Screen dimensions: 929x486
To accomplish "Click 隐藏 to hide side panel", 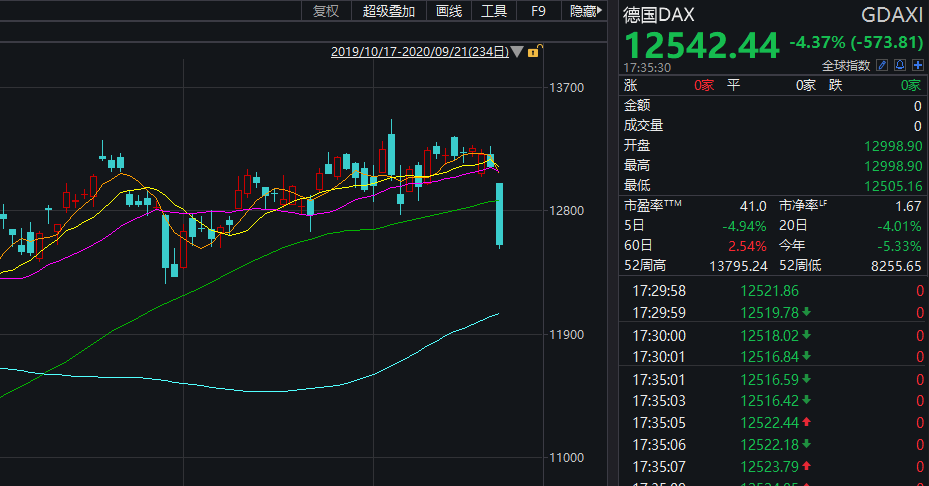I will [x=584, y=11].
